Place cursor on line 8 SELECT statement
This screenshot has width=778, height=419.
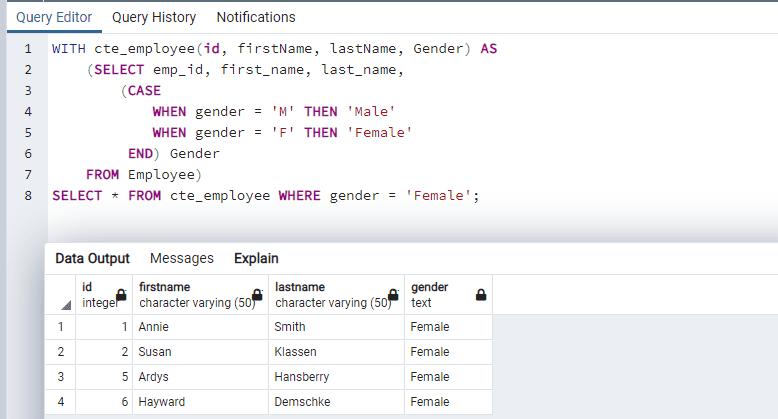tap(265, 195)
